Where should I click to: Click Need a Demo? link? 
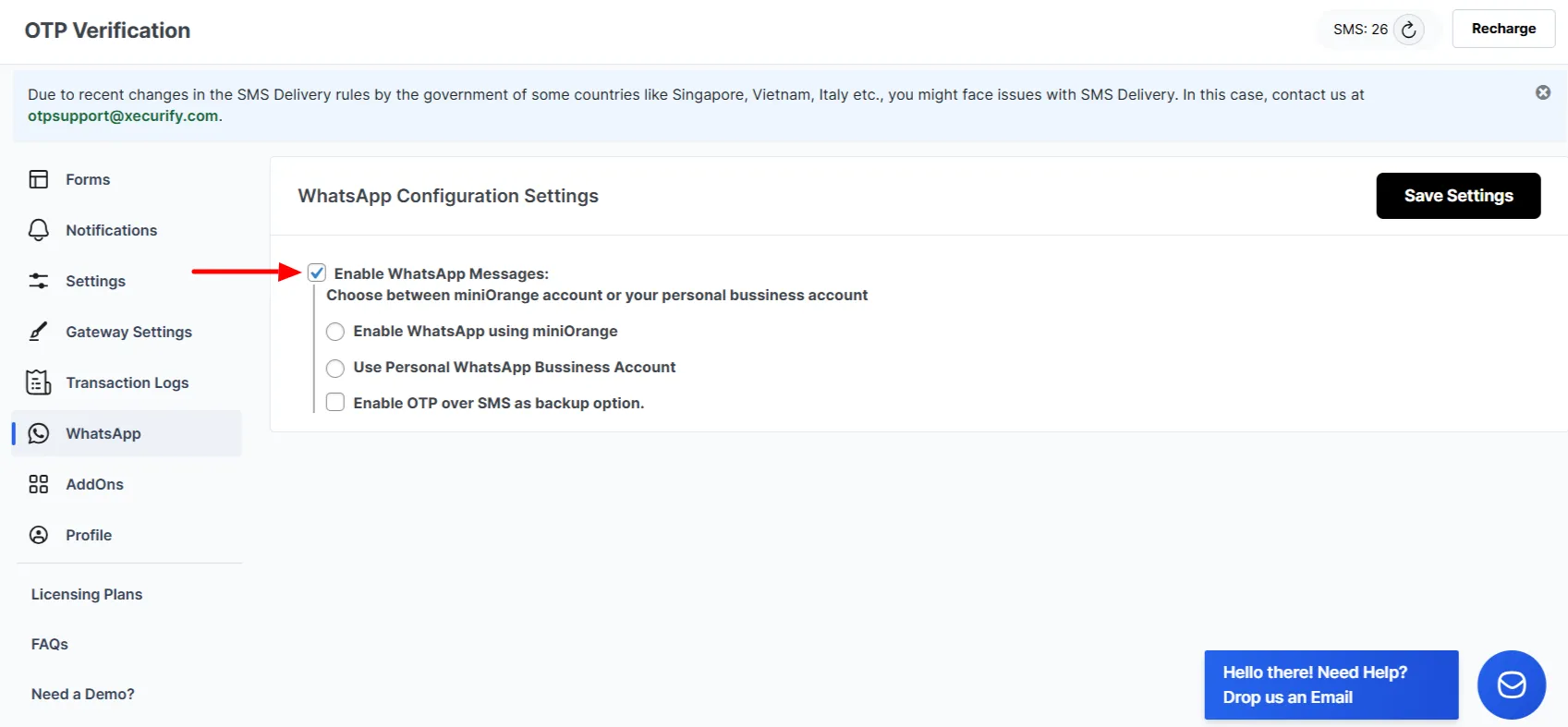click(x=83, y=694)
